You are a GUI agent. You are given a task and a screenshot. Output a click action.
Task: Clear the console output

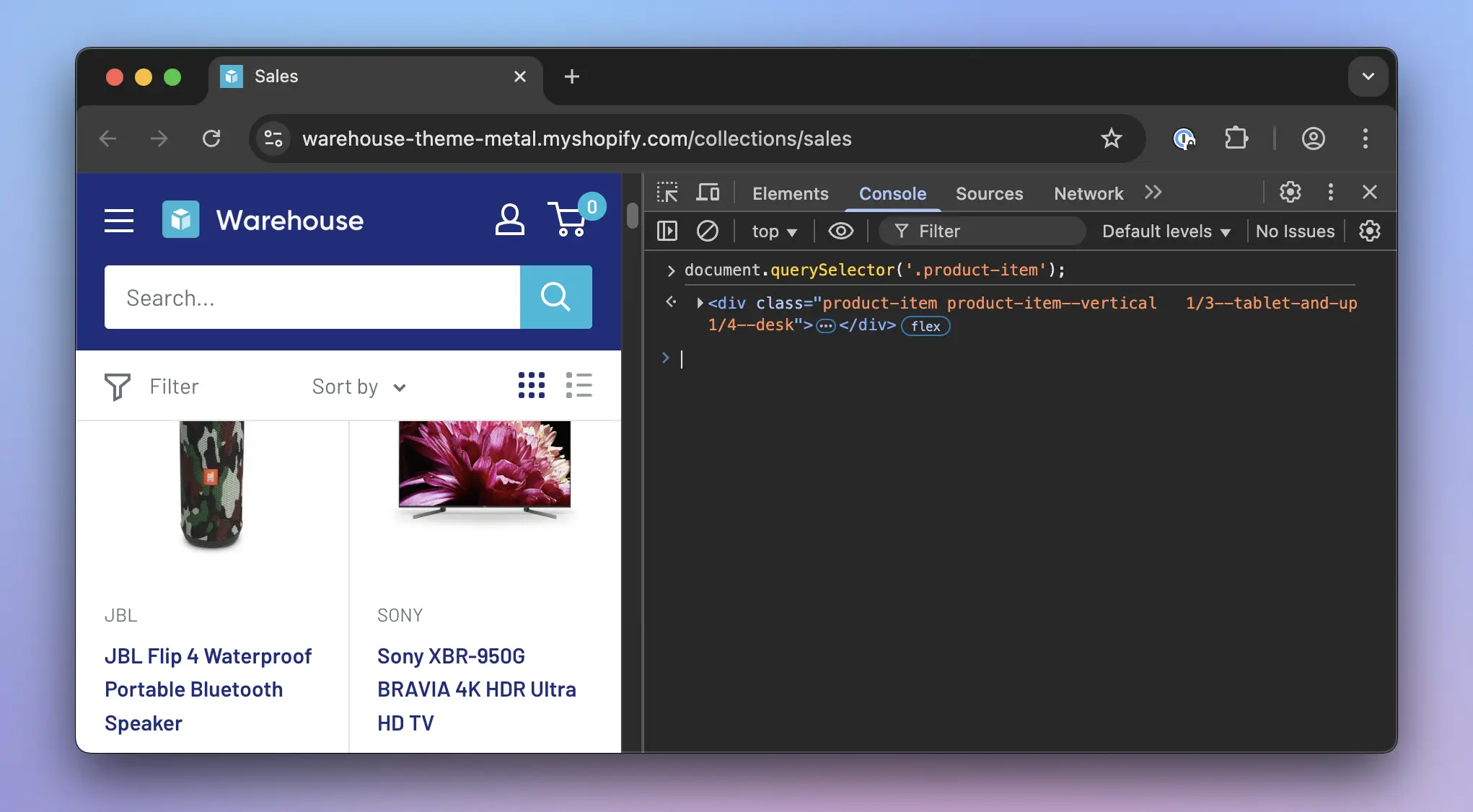708,231
